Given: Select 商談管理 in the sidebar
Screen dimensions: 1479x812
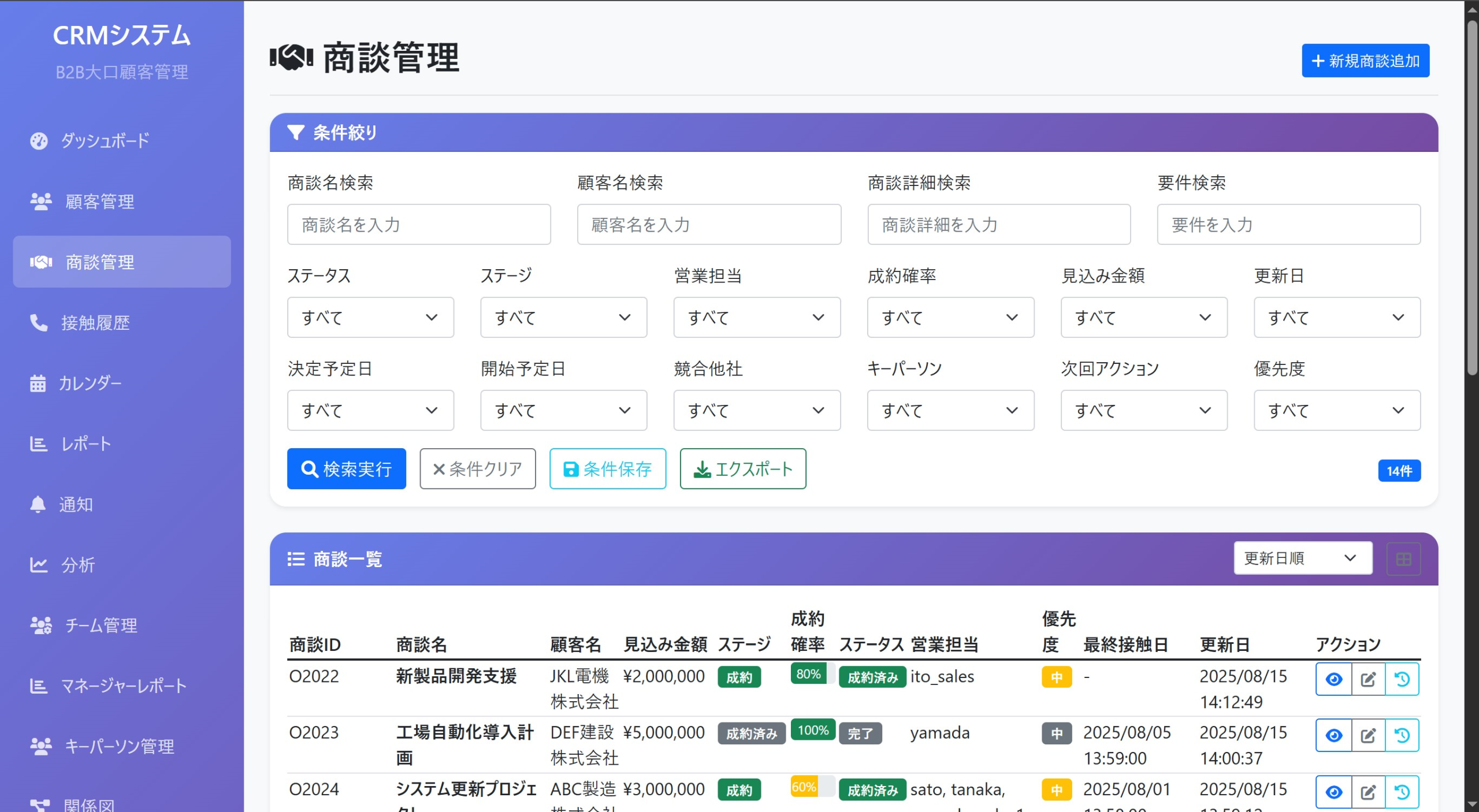Looking at the screenshot, I should [121, 262].
